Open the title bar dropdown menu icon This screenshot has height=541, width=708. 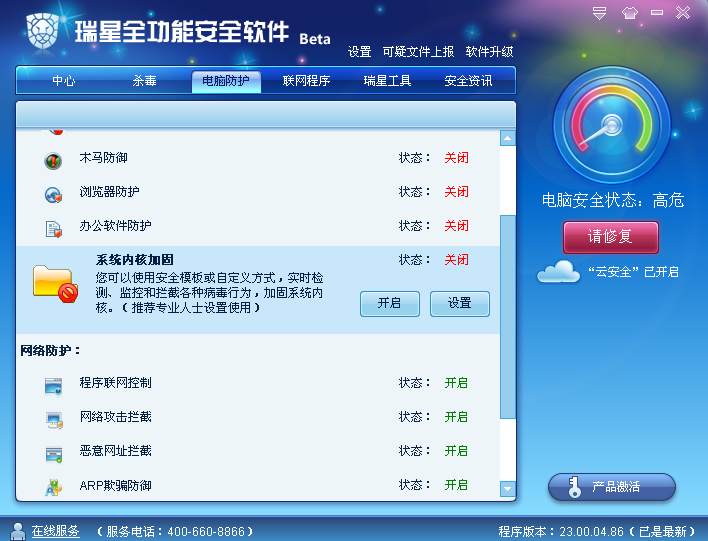[599, 13]
